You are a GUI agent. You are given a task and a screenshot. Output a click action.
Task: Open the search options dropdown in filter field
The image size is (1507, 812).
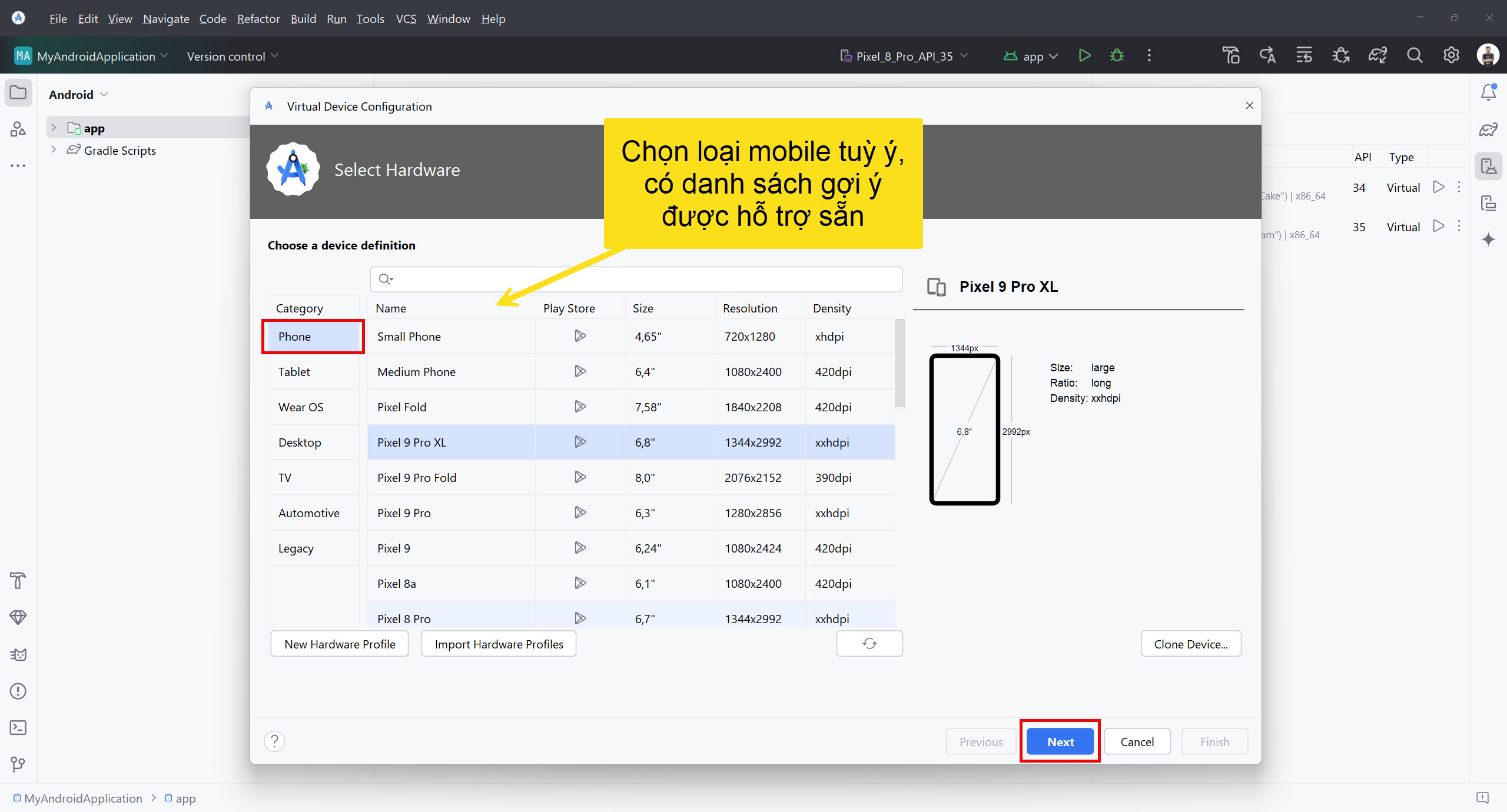click(x=386, y=279)
